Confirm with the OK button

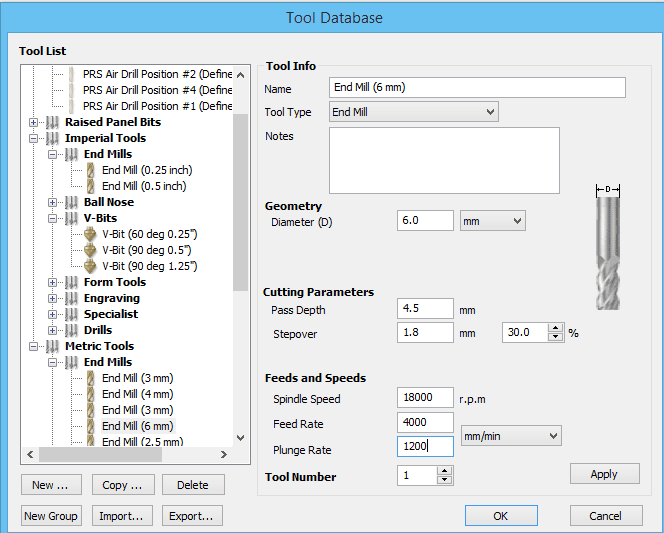501,516
